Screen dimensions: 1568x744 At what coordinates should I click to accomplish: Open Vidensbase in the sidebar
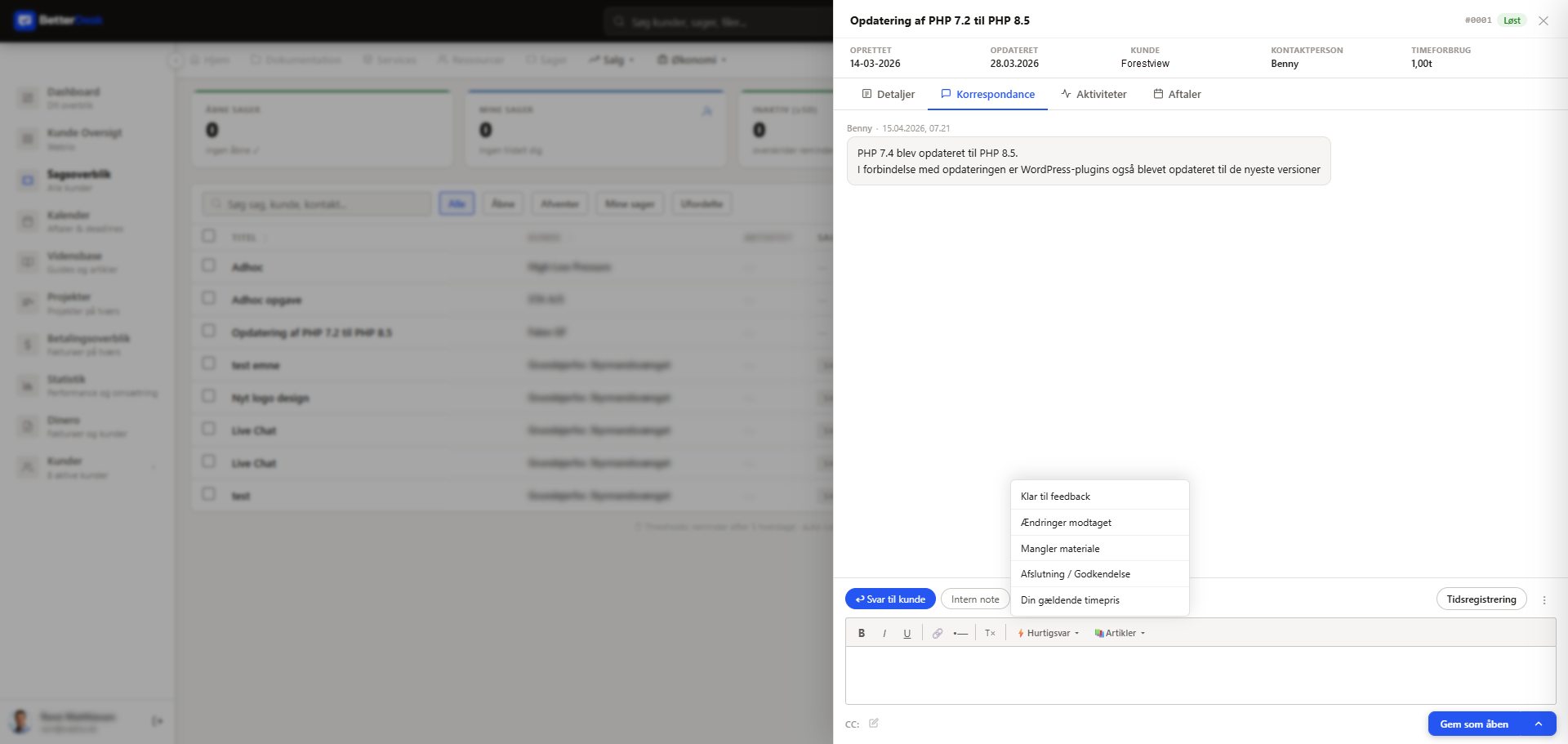point(87,262)
